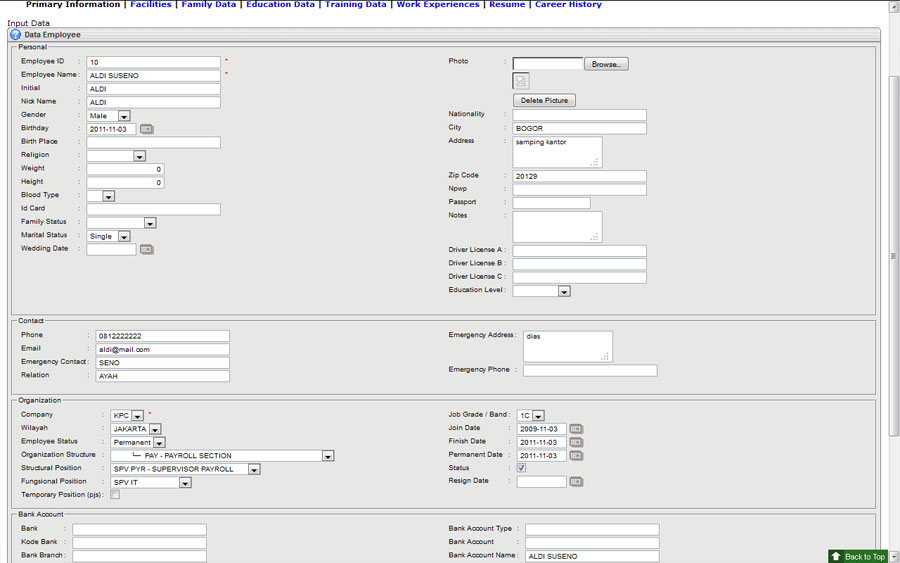Open the Finish Date calendar icon
Viewport: 900px width, 563px height.
point(576,442)
